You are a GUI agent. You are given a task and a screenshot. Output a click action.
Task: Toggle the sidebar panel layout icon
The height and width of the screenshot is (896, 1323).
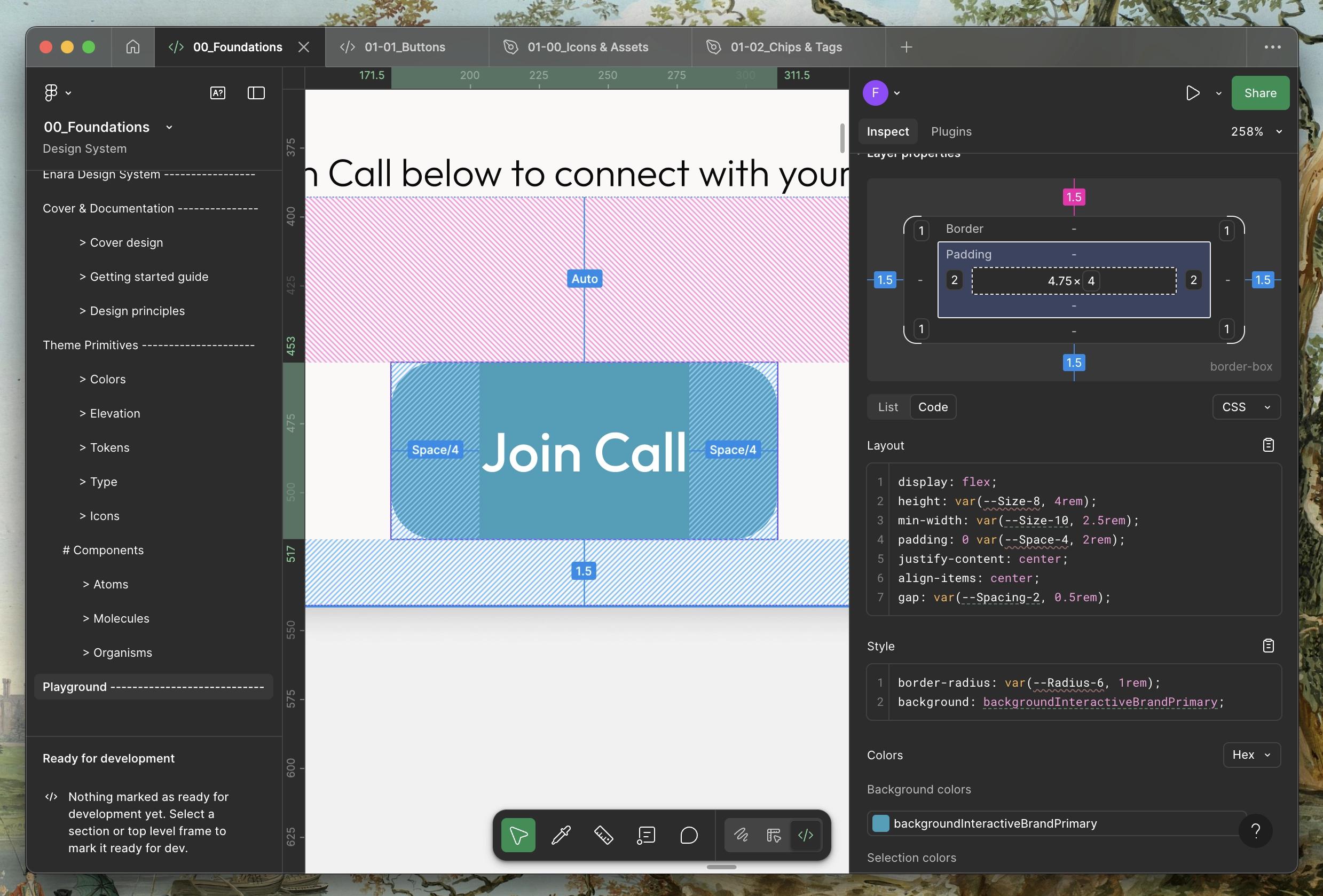click(256, 93)
